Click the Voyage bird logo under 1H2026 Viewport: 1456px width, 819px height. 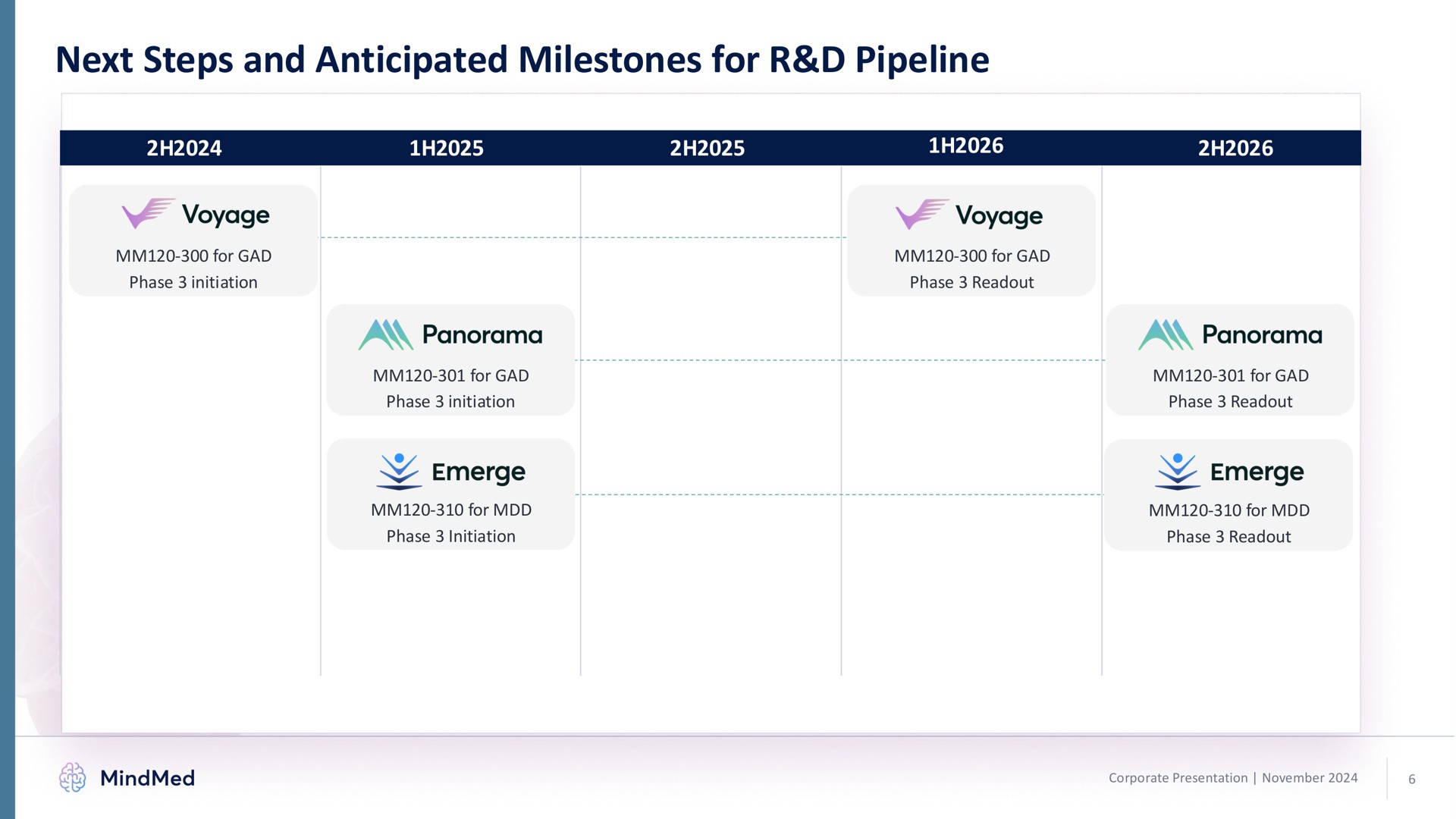click(x=922, y=214)
